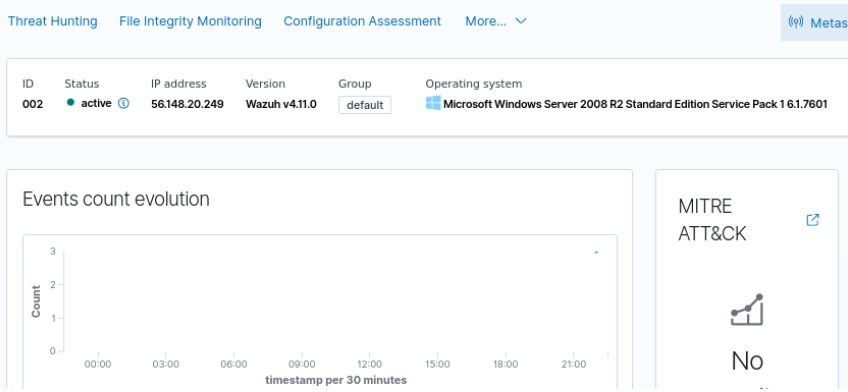Image resolution: width=848 pixels, height=392 pixels.
Task: Click the 12:00 axis label
Action: point(370,364)
